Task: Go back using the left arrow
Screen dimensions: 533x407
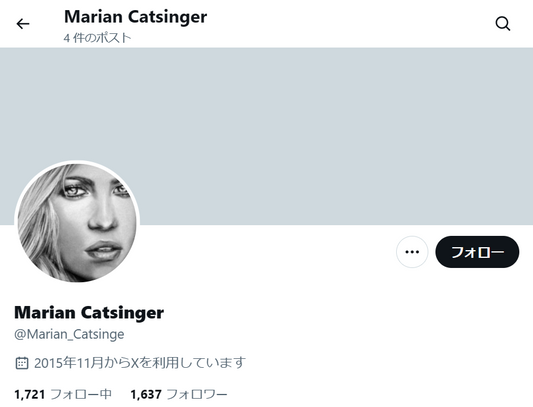Action: pos(23,24)
